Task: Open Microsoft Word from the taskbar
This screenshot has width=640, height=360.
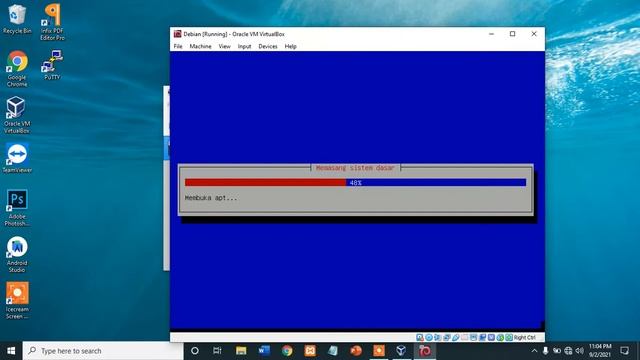Action: pyautogui.click(x=264, y=351)
